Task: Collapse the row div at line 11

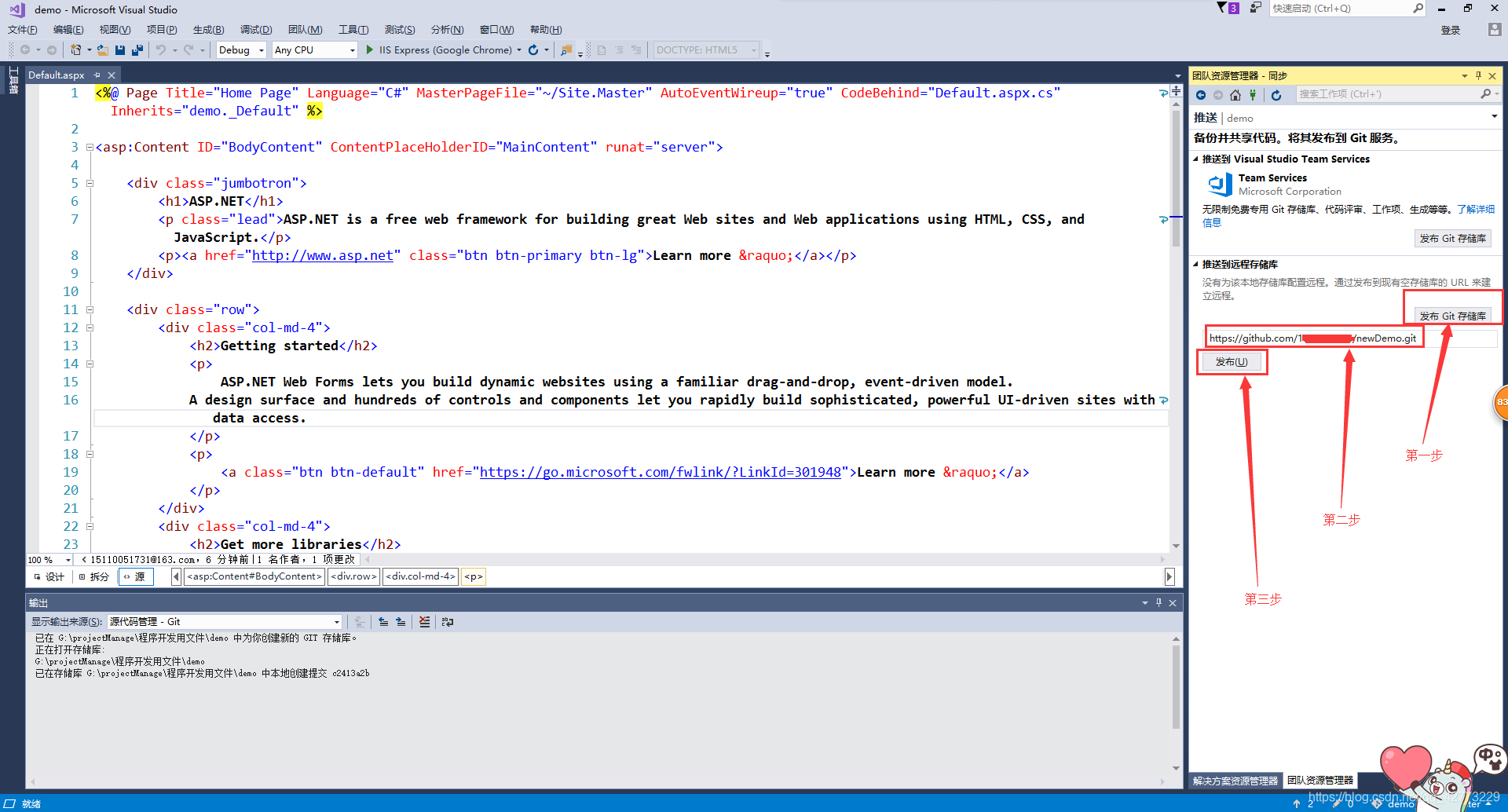Action: coord(90,310)
